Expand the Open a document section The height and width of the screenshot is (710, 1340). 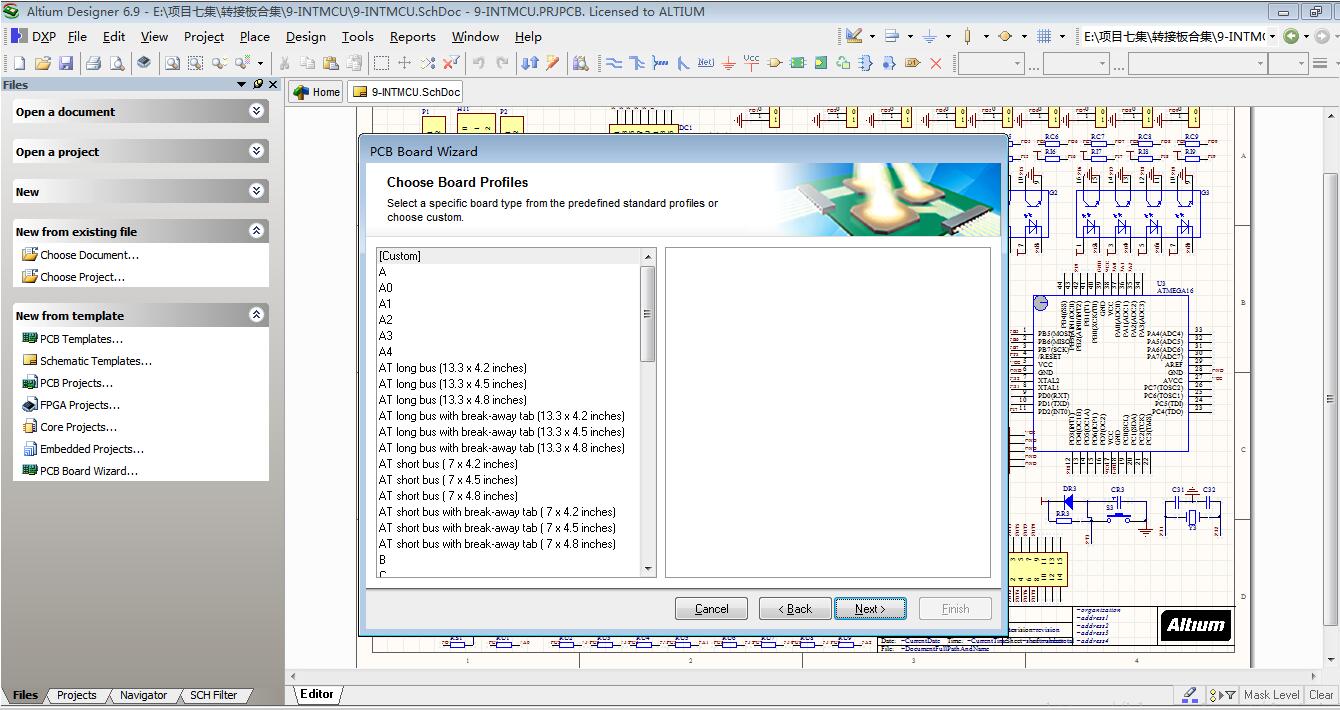257,111
